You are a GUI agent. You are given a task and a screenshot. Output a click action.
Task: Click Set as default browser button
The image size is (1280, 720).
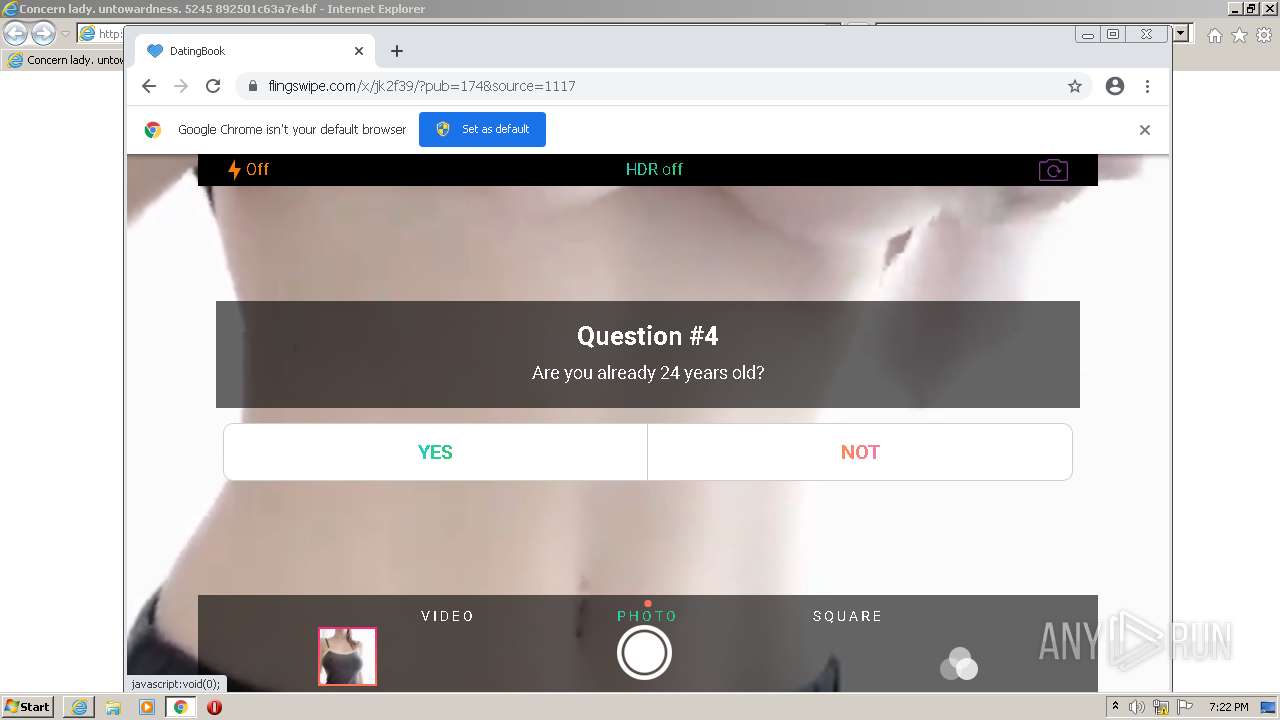click(482, 130)
